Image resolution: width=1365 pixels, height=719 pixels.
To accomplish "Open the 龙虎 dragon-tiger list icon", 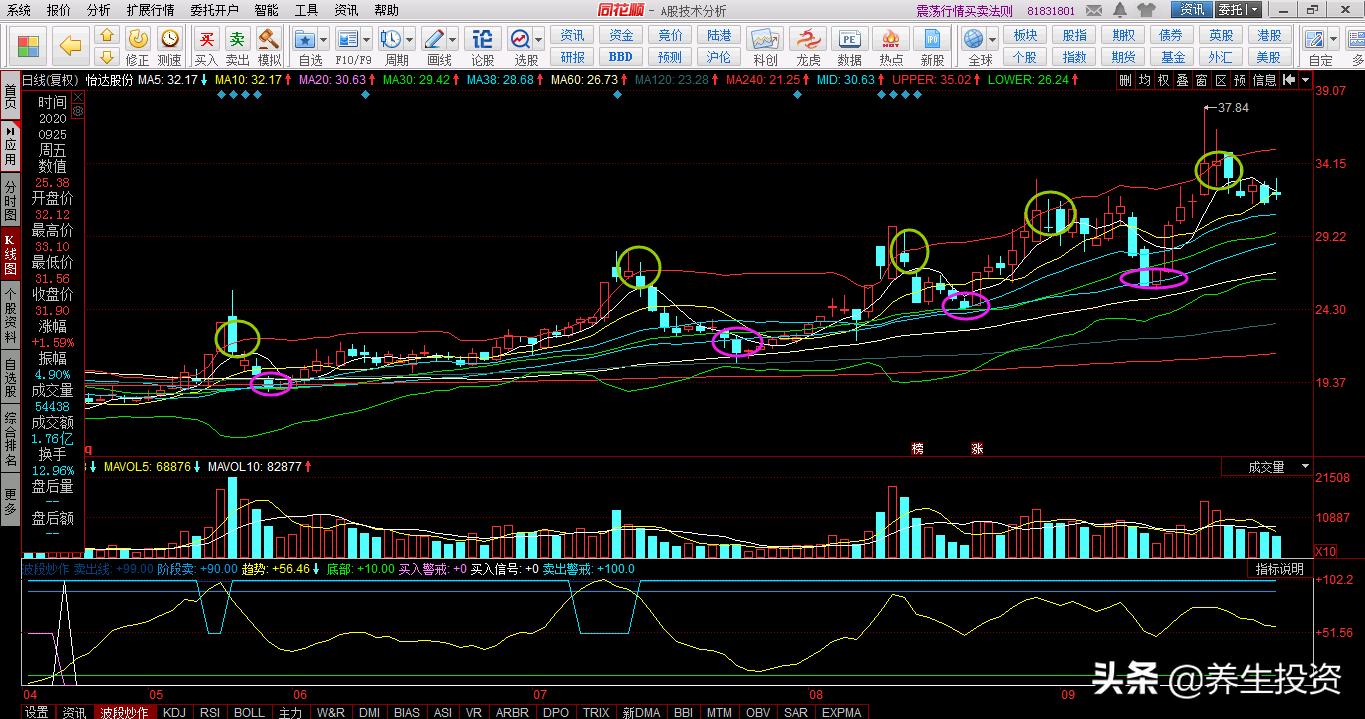I will 808,40.
